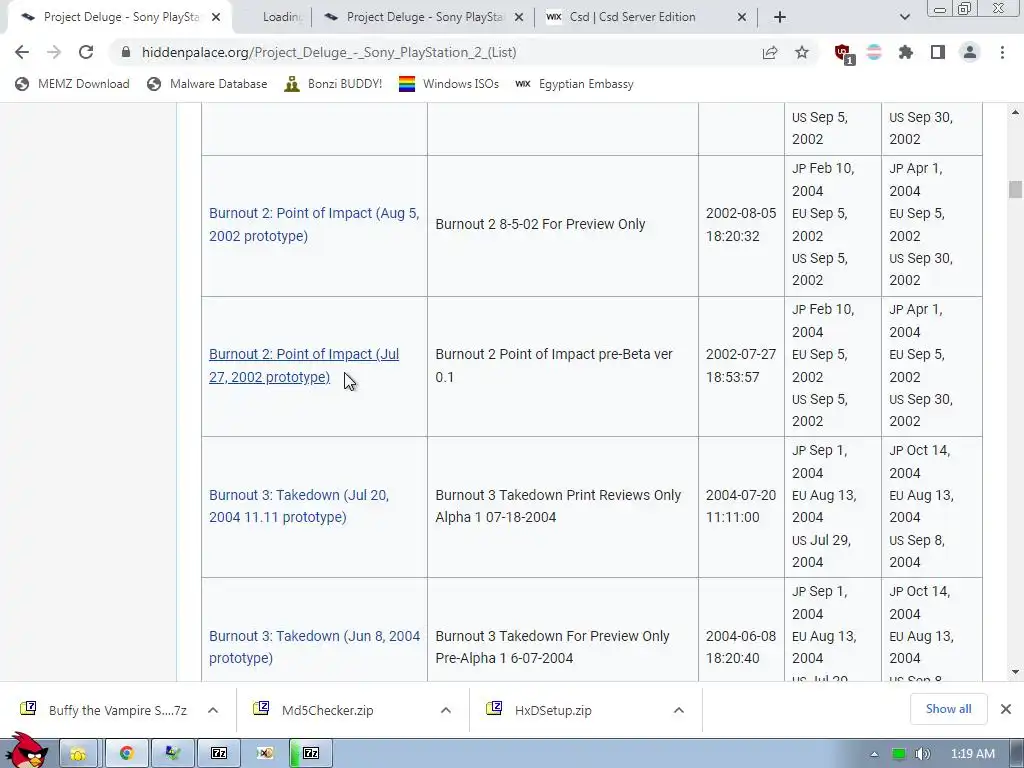Go back to the previous page
This screenshot has height=768, width=1024.
coord(22,52)
